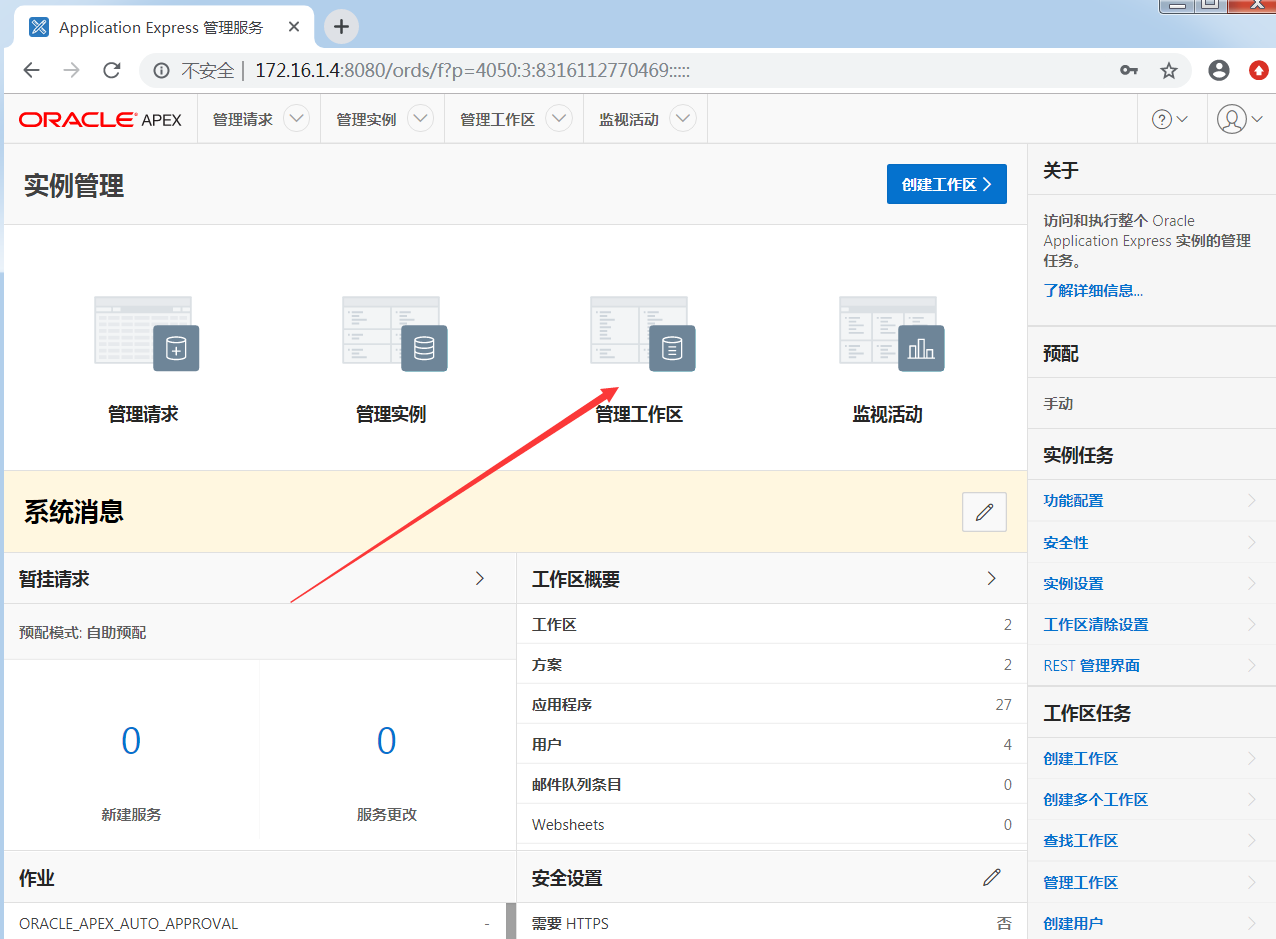Expand the 监视活动 menu dropdown arrow
Image resolution: width=1276 pixels, height=939 pixels.
(x=682, y=119)
